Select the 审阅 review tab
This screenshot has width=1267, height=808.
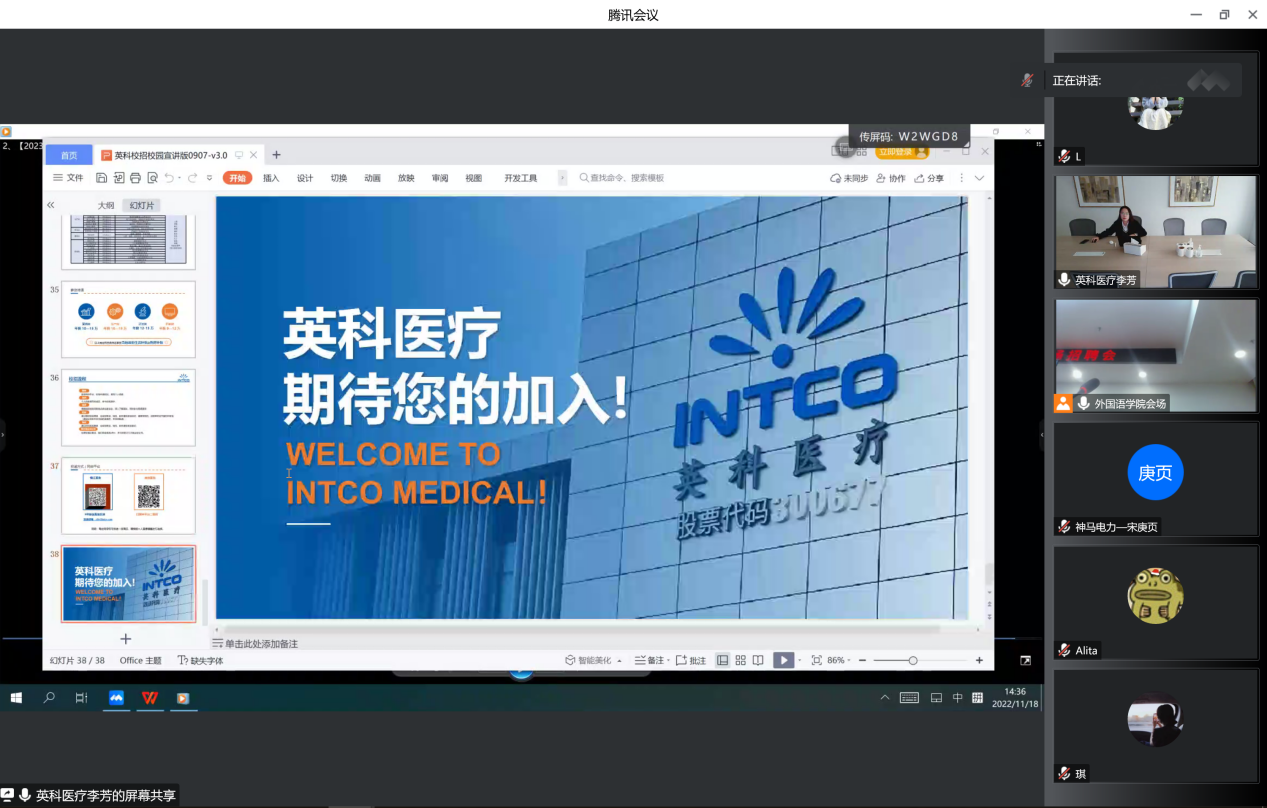coord(440,178)
